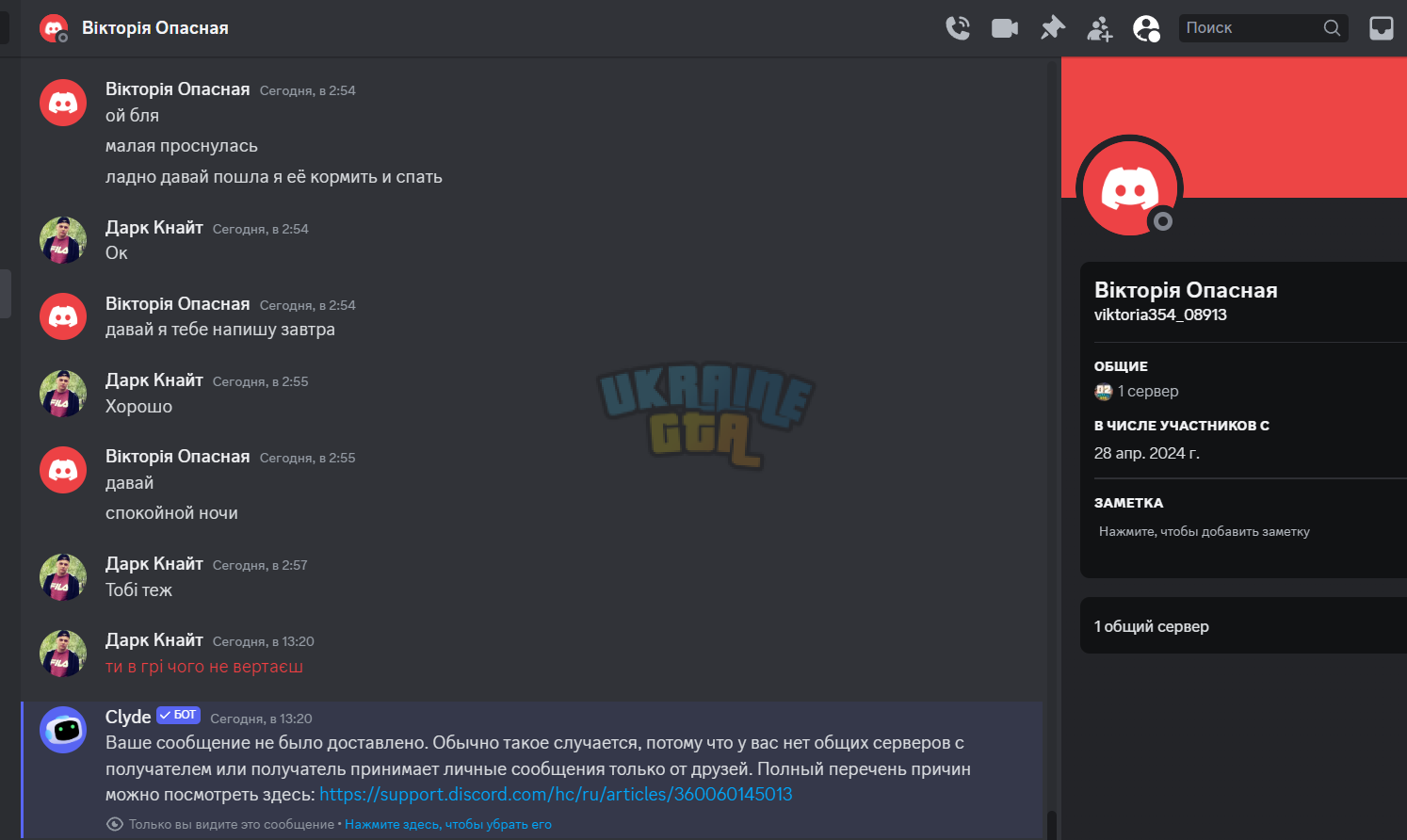Image resolution: width=1407 pixels, height=840 pixels.
Task: Click the name Дарк Кнайт above 'Ок'
Action: pos(154,227)
